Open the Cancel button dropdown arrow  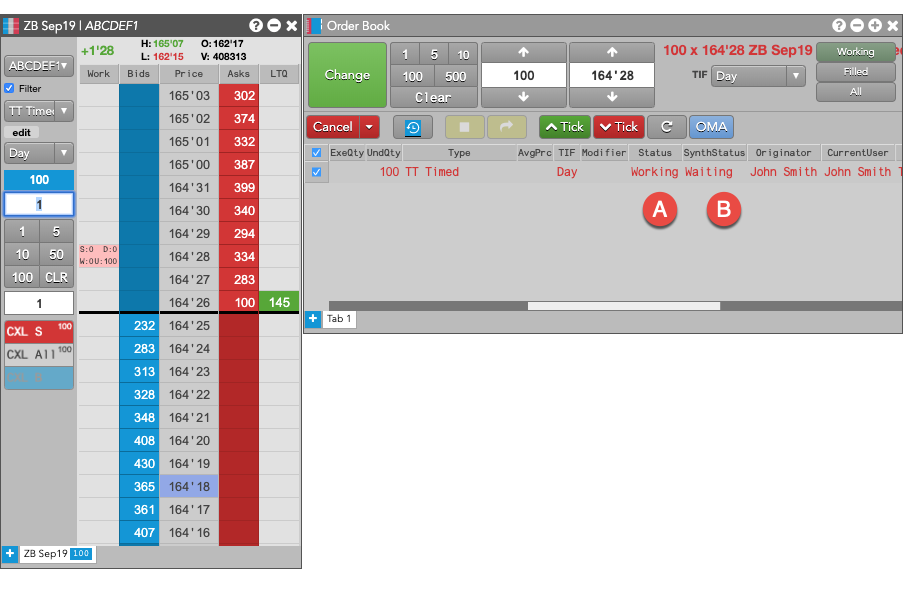pyautogui.click(x=370, y=127)
